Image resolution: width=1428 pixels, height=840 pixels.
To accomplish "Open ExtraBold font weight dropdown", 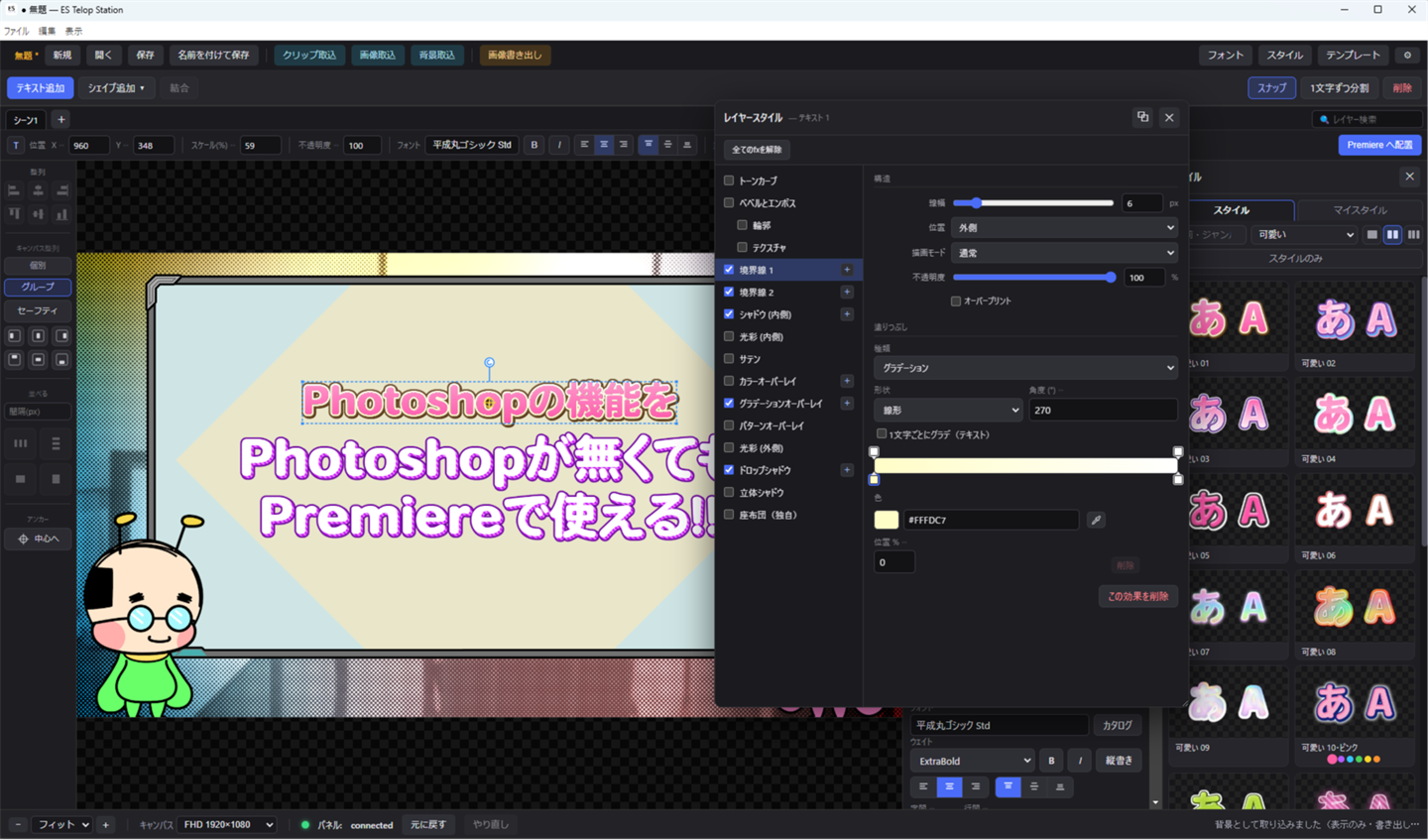I will tap(973, 761).
